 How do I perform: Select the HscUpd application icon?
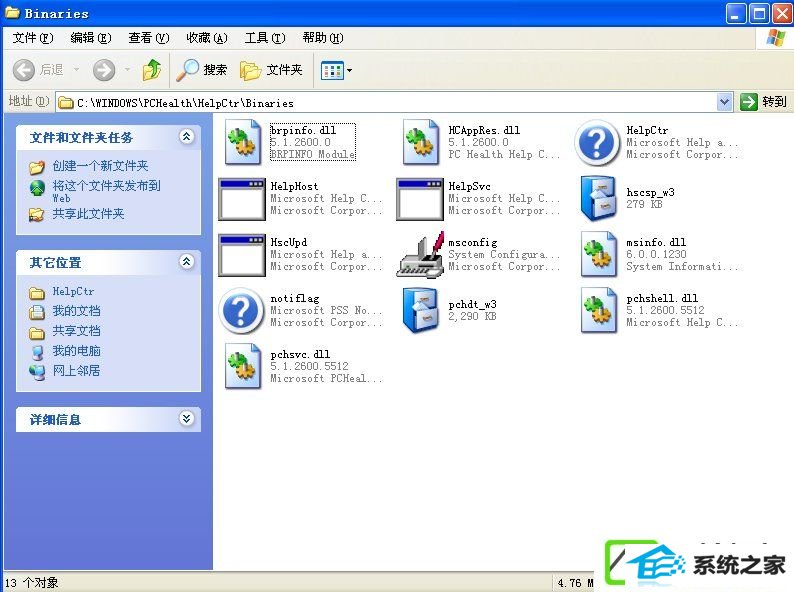[x=242, y=255]
